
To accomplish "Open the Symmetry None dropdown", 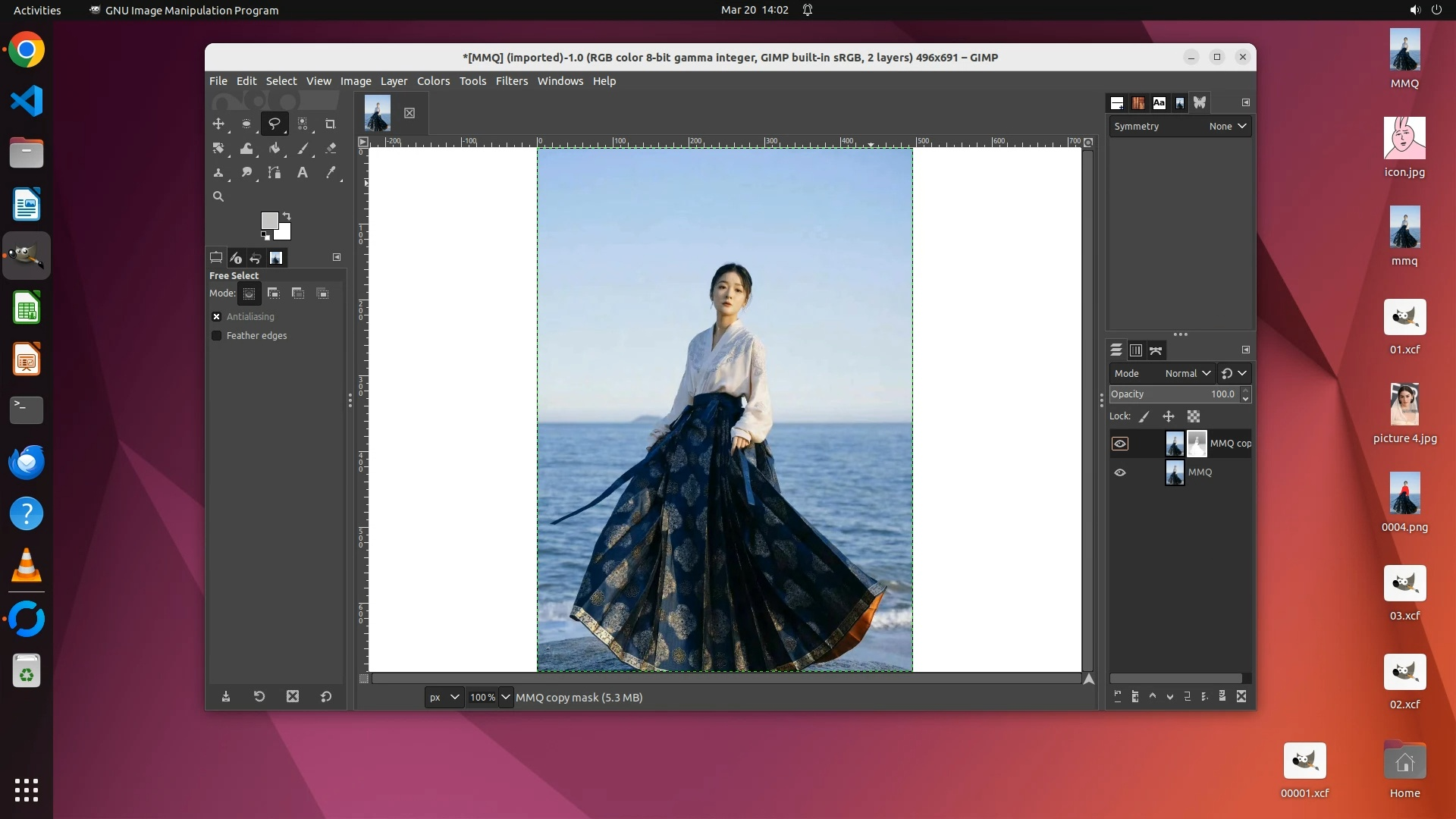I will point(1227,127).
